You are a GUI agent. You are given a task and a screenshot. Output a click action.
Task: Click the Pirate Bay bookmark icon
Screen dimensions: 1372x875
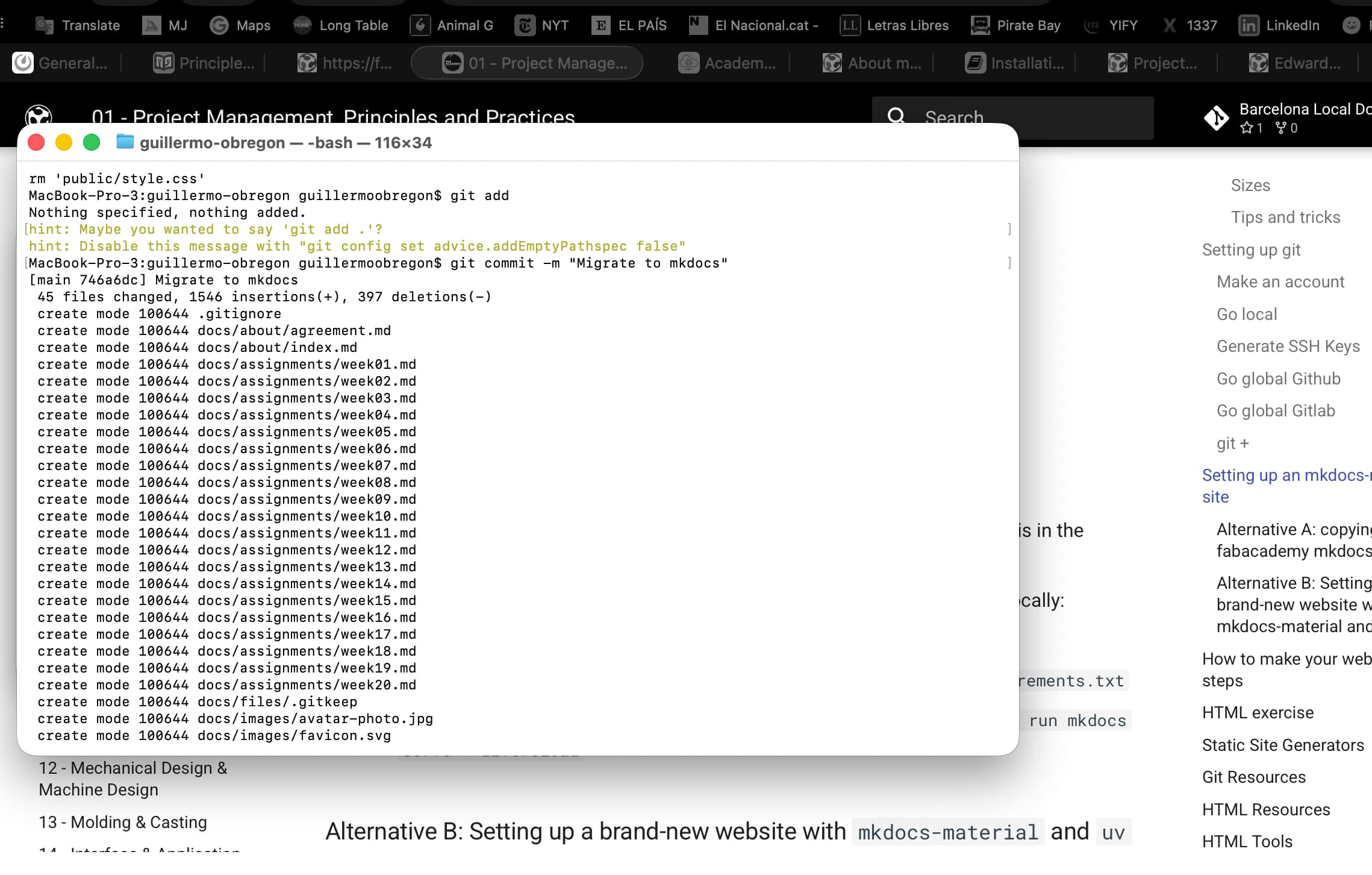click(x=980, y=25)
